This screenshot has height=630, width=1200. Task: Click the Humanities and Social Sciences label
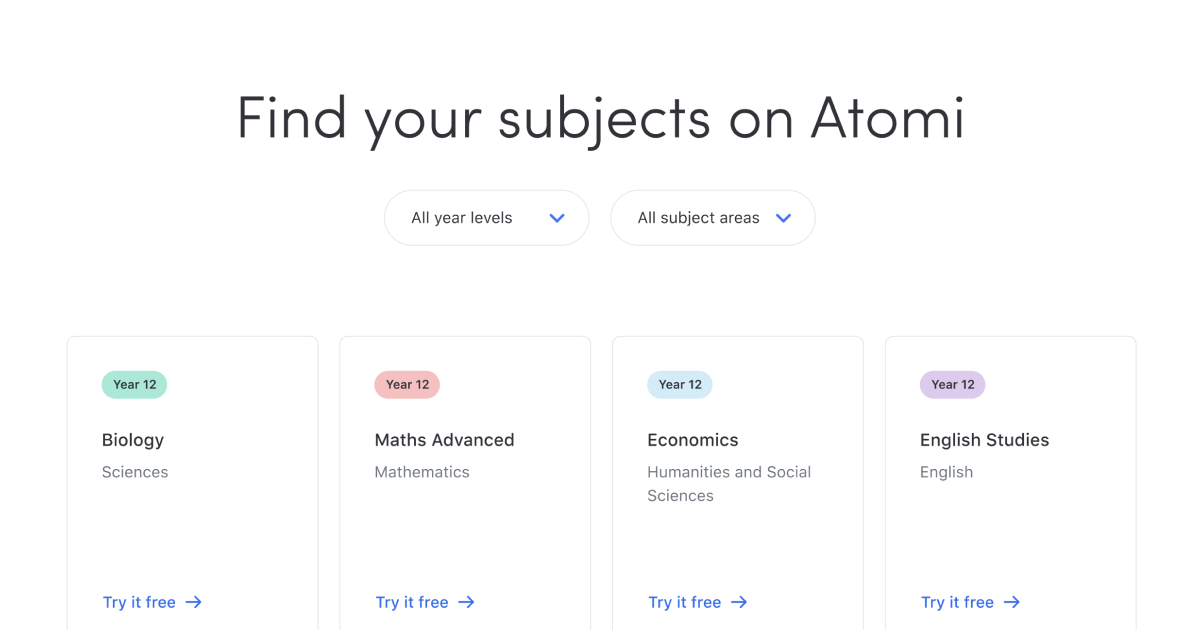click(729, 483)
